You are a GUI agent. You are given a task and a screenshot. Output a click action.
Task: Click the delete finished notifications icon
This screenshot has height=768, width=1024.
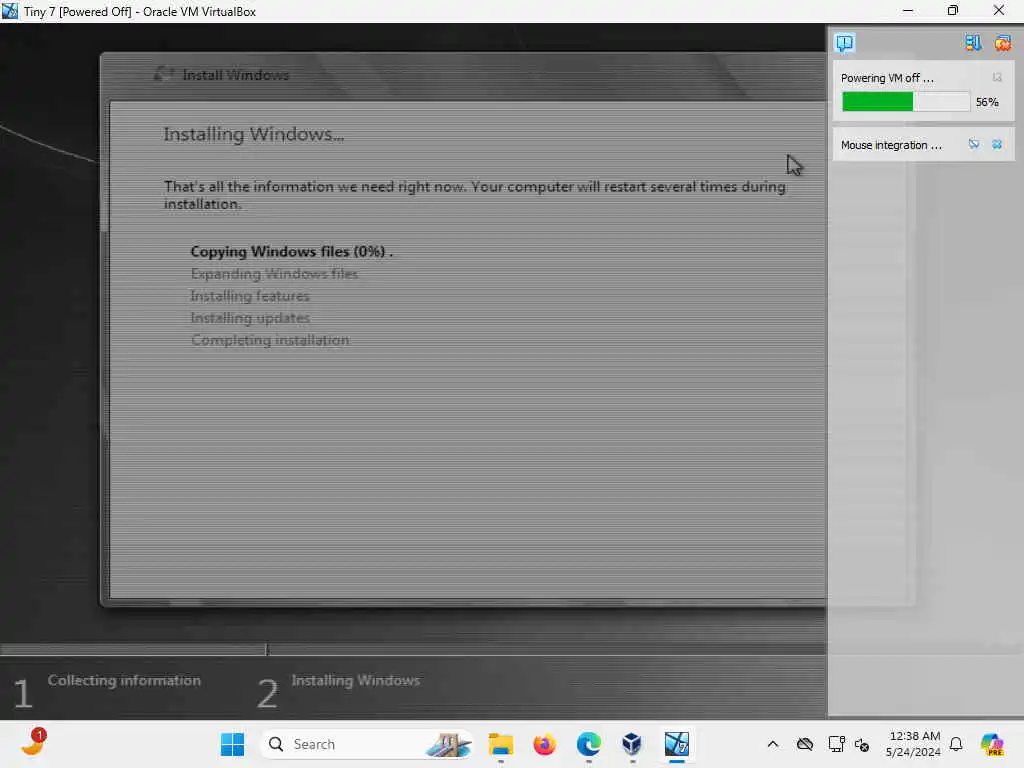[1002, 43]
